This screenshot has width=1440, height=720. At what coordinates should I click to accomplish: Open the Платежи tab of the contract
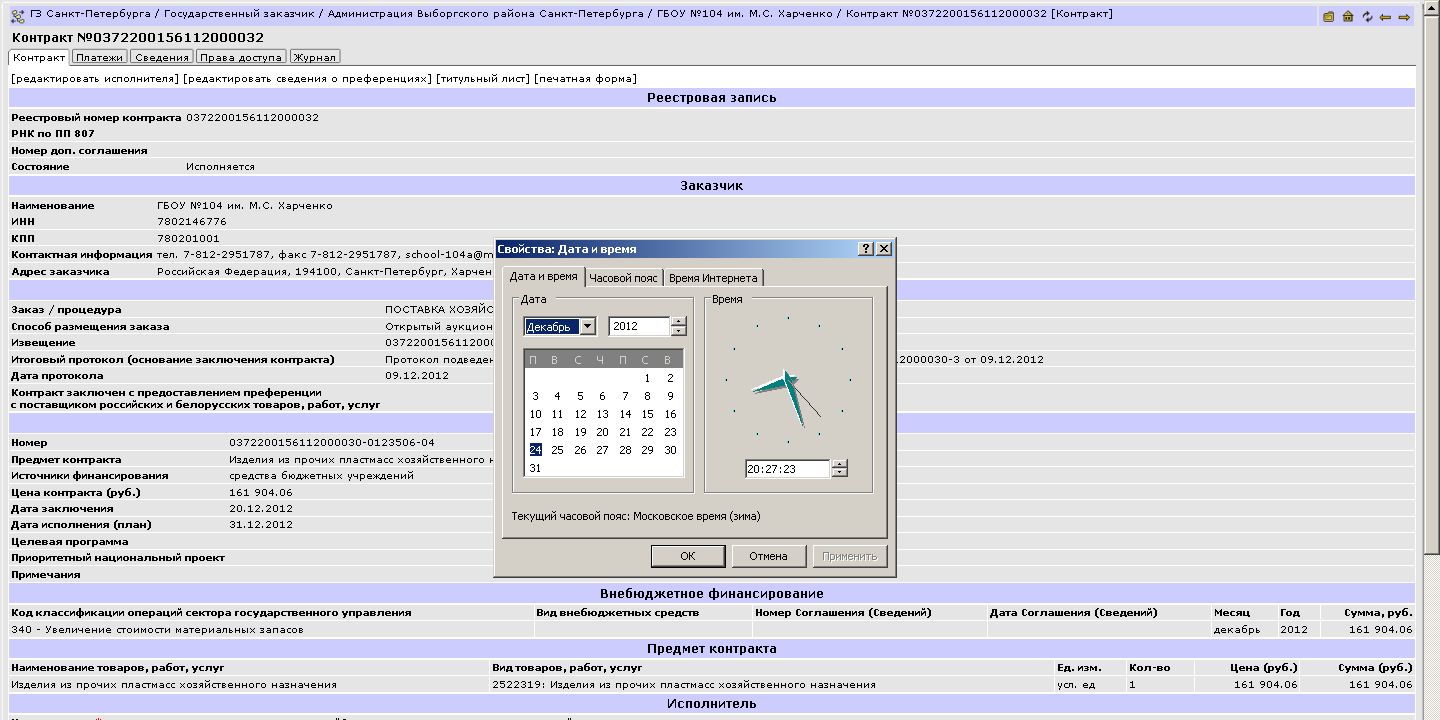[x=99, y=58]
